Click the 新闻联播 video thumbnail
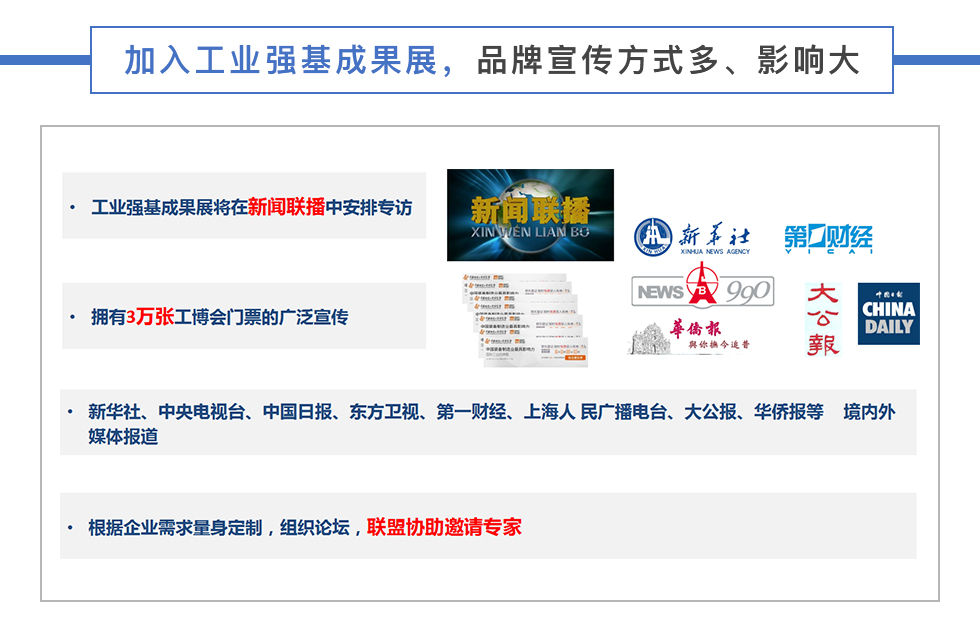Image resolution: width=980 pixels, height=641 pixels. tap(530, 215)
